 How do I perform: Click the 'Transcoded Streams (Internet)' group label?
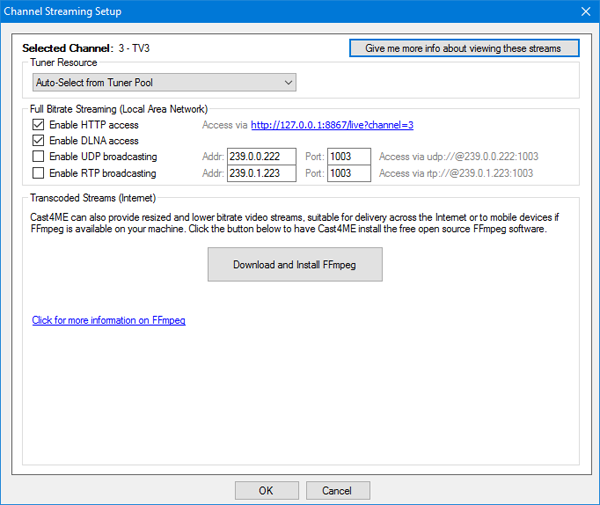[93, 198]
